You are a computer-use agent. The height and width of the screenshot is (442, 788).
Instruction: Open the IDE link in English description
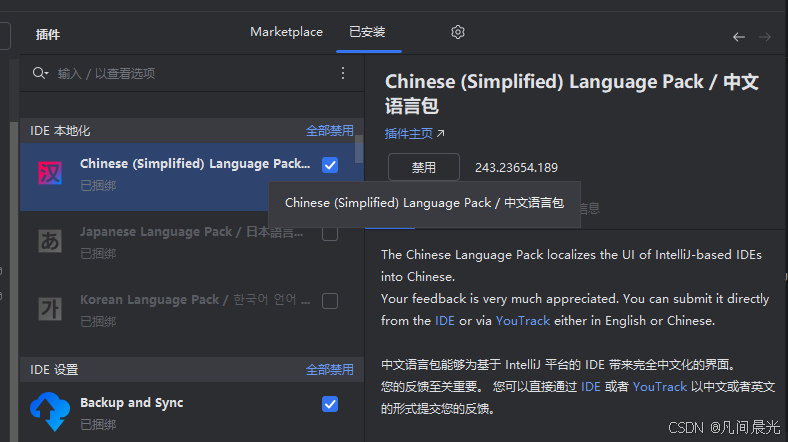445,321
